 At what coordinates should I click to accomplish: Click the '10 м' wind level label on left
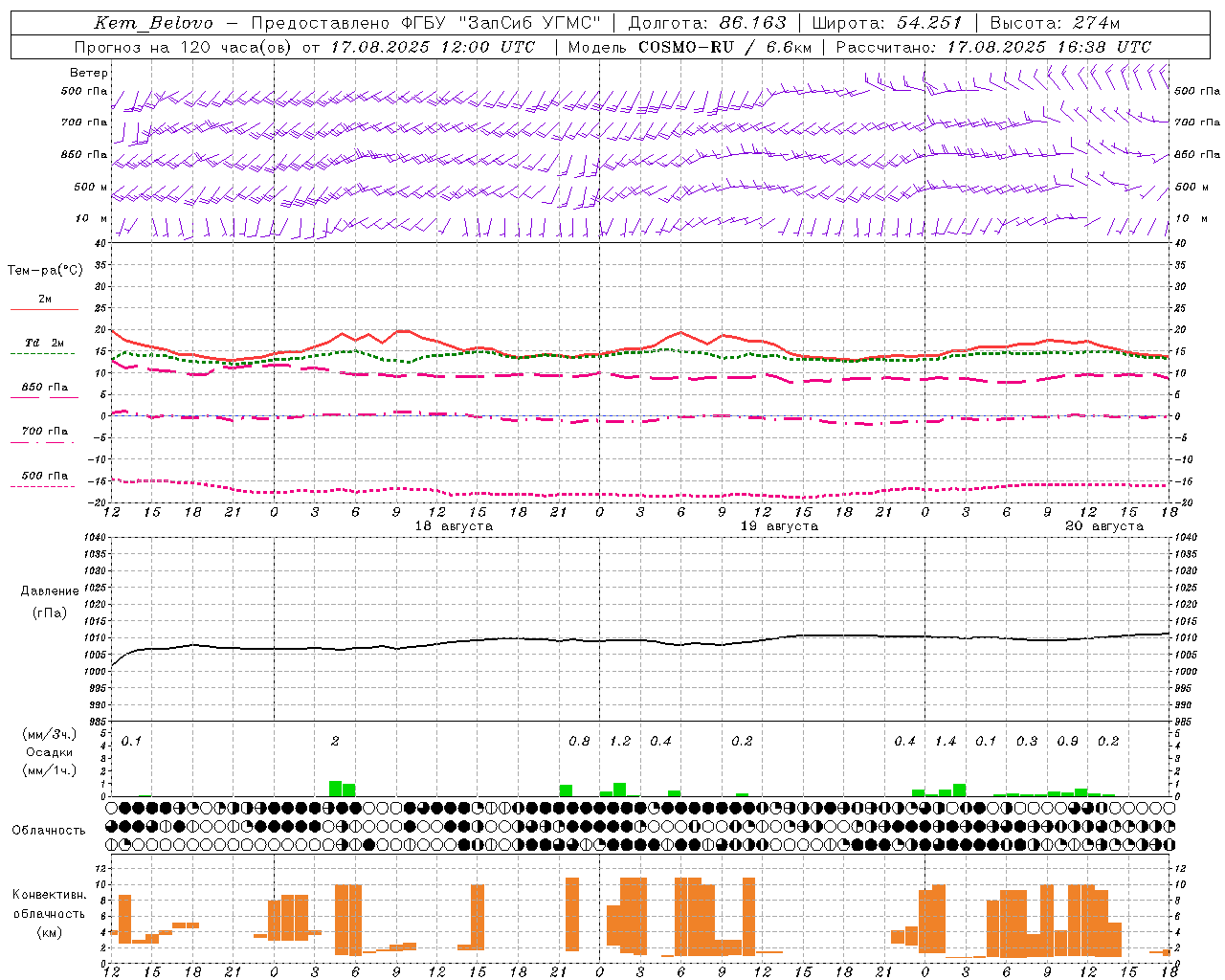coord(92,219)
